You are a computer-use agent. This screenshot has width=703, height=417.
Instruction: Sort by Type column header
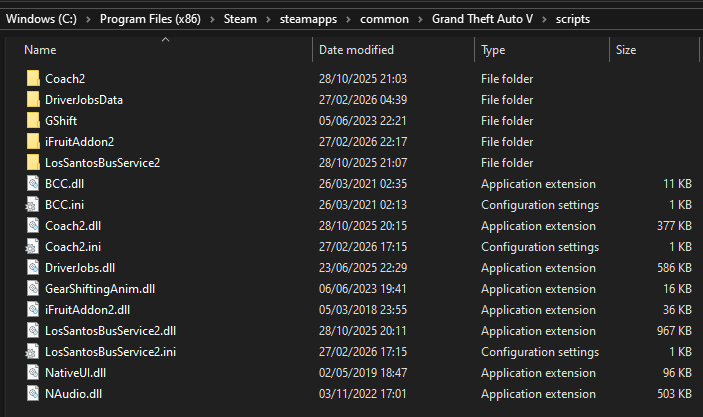[x=493, y=50]
